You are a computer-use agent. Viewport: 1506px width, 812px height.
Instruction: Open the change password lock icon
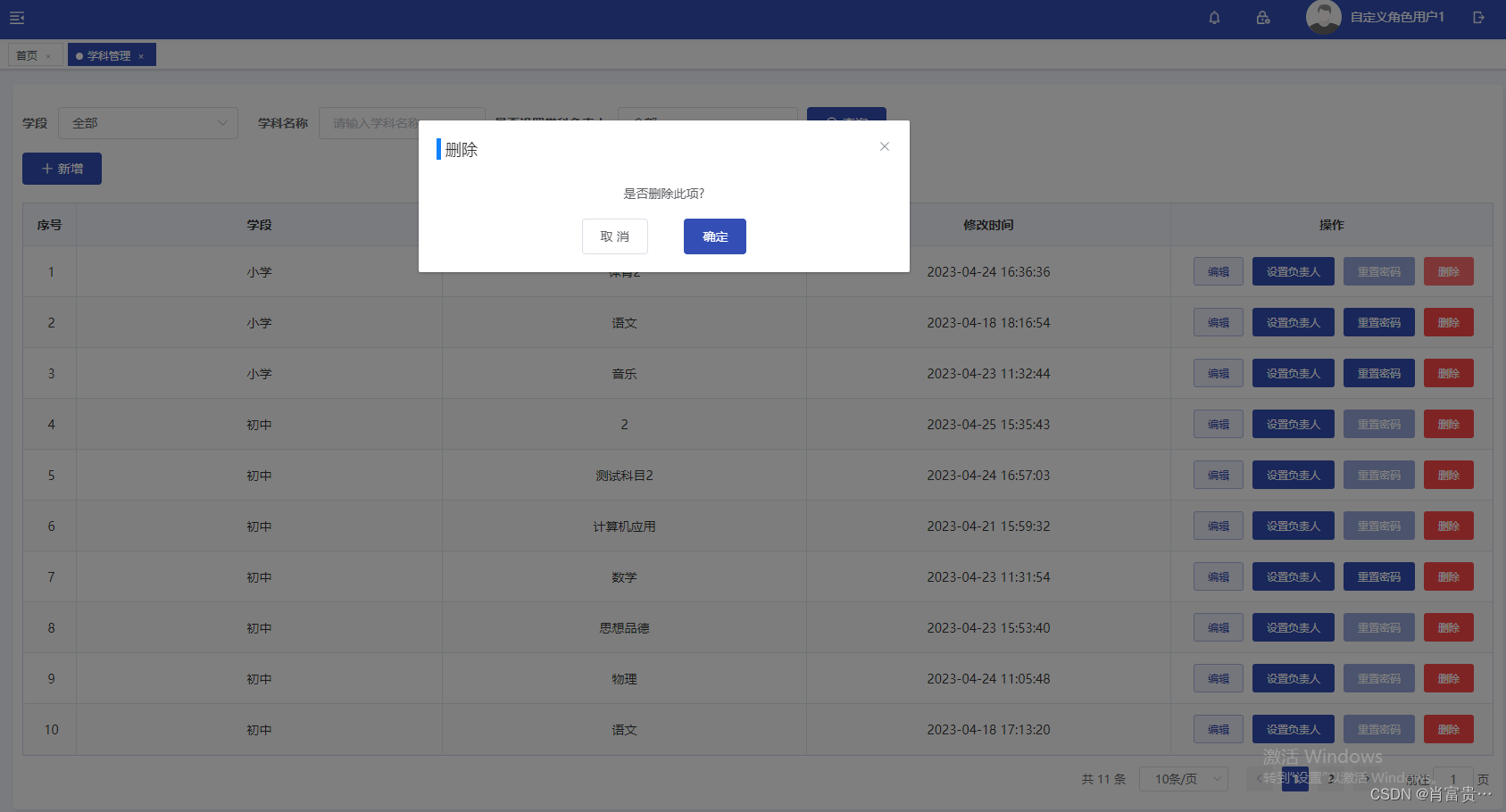1262,17
